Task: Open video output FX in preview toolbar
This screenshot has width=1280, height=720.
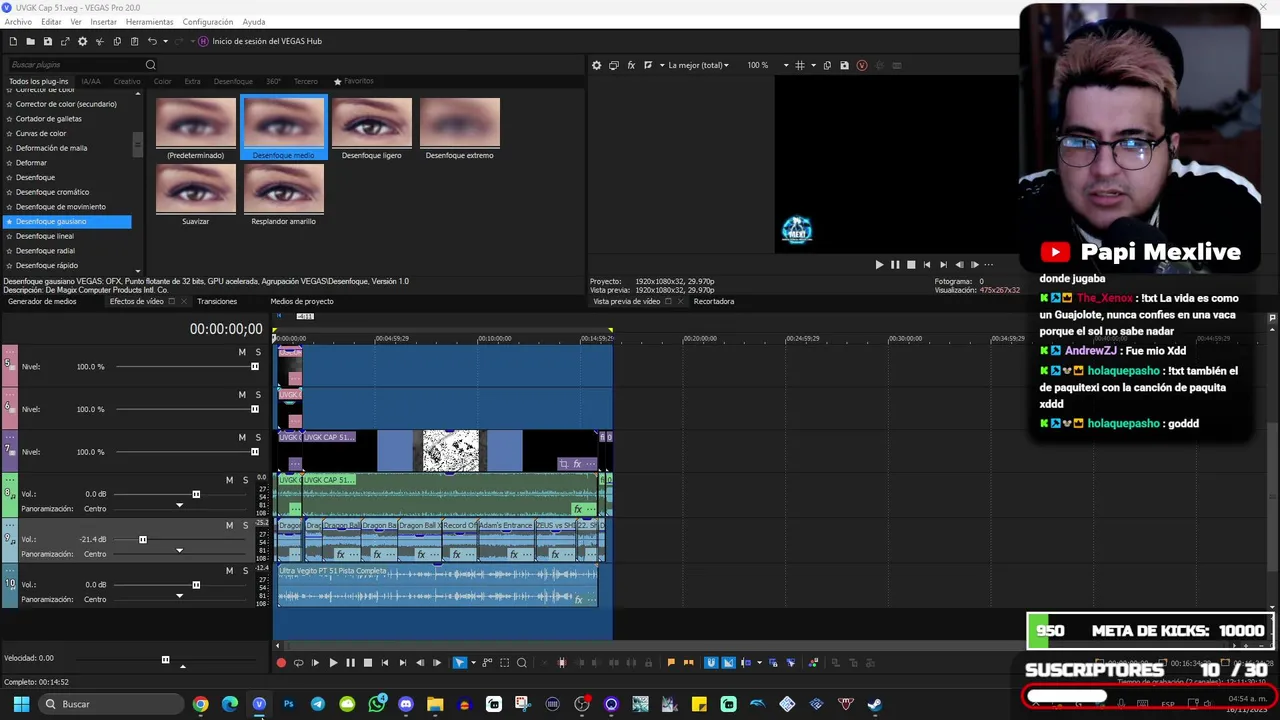Action: point(631,65)
